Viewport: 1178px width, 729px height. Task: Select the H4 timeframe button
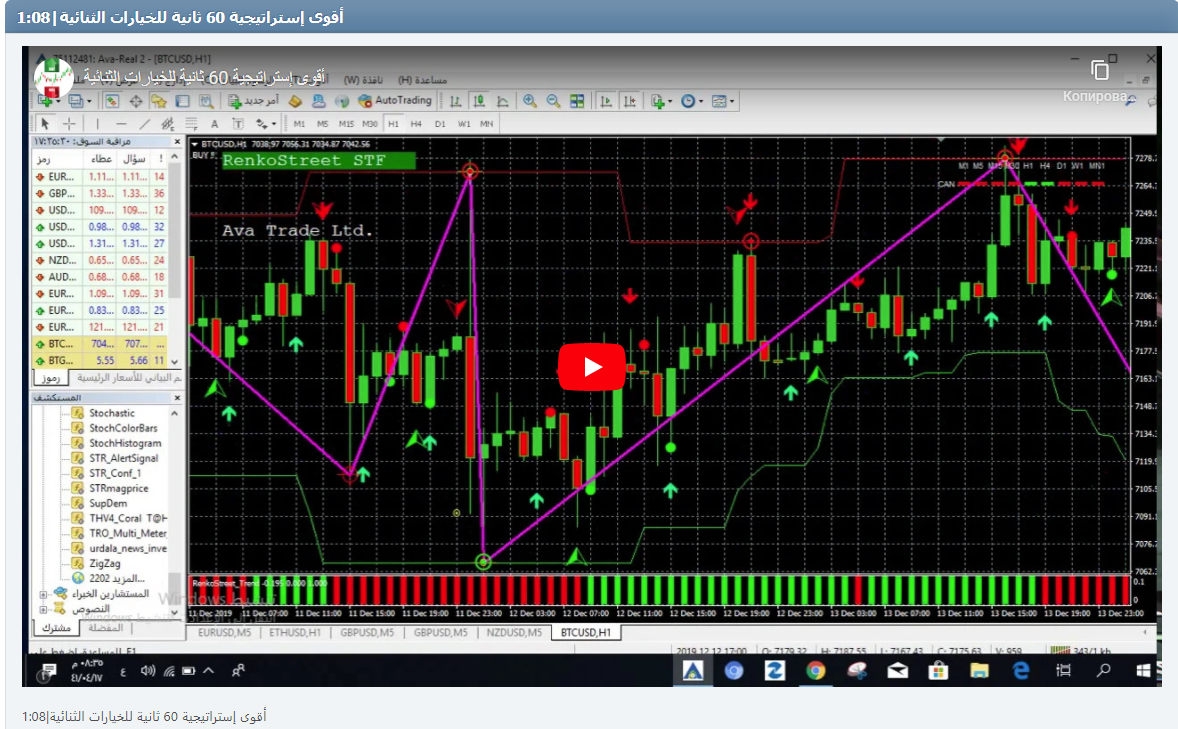tap(416, 124)
